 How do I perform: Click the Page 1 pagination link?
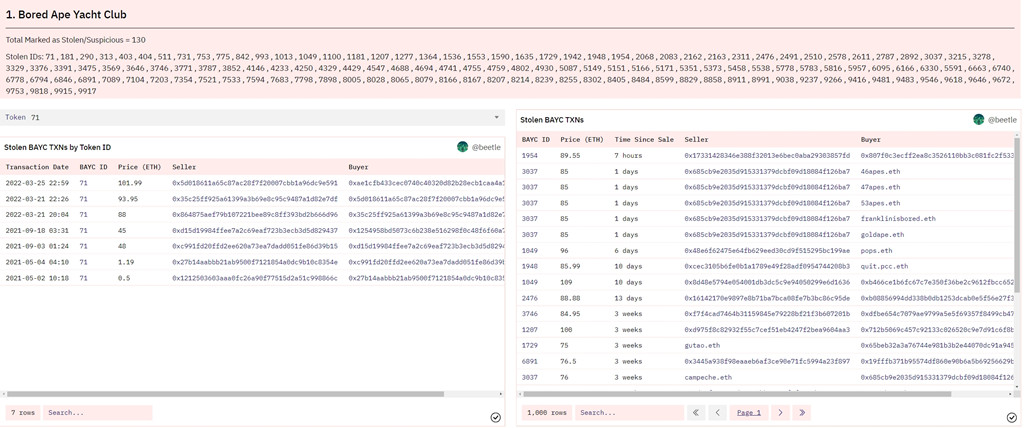[x=748, y=412]
